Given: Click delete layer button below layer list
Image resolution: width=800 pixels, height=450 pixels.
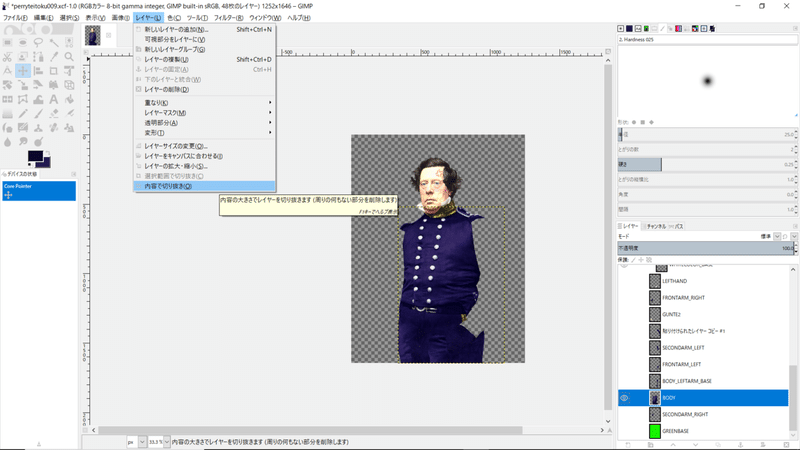Looking at the screenshot, I should point(785,445).
